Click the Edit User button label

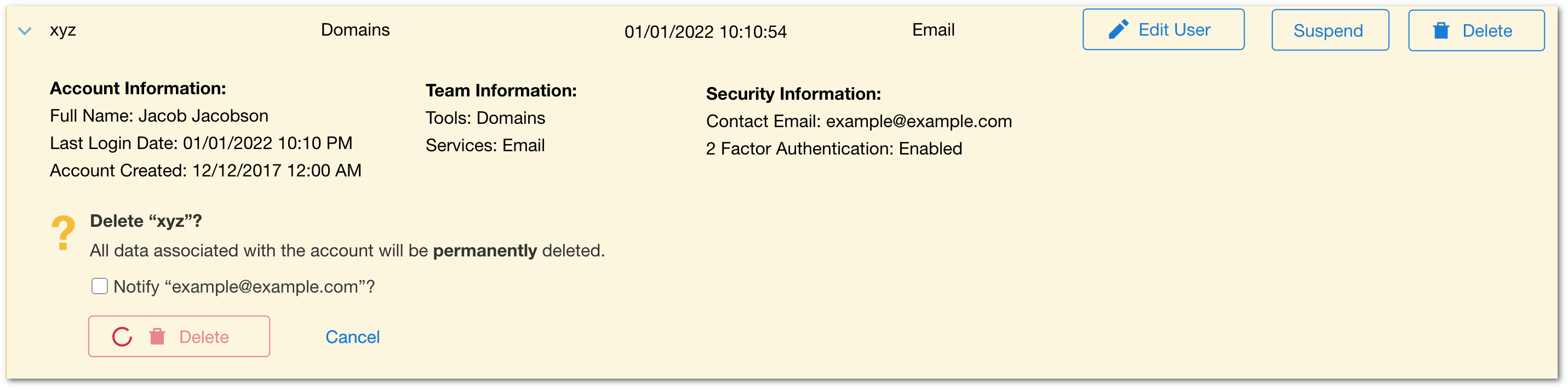tap(1174, 30)
